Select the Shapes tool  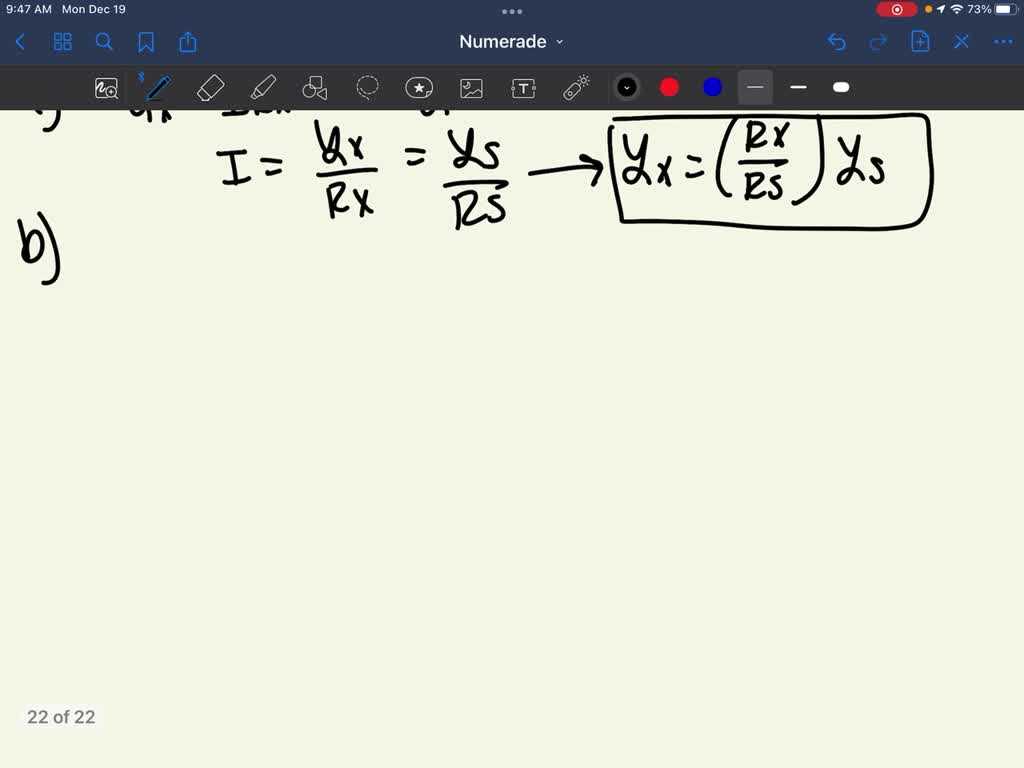(314, 88)
